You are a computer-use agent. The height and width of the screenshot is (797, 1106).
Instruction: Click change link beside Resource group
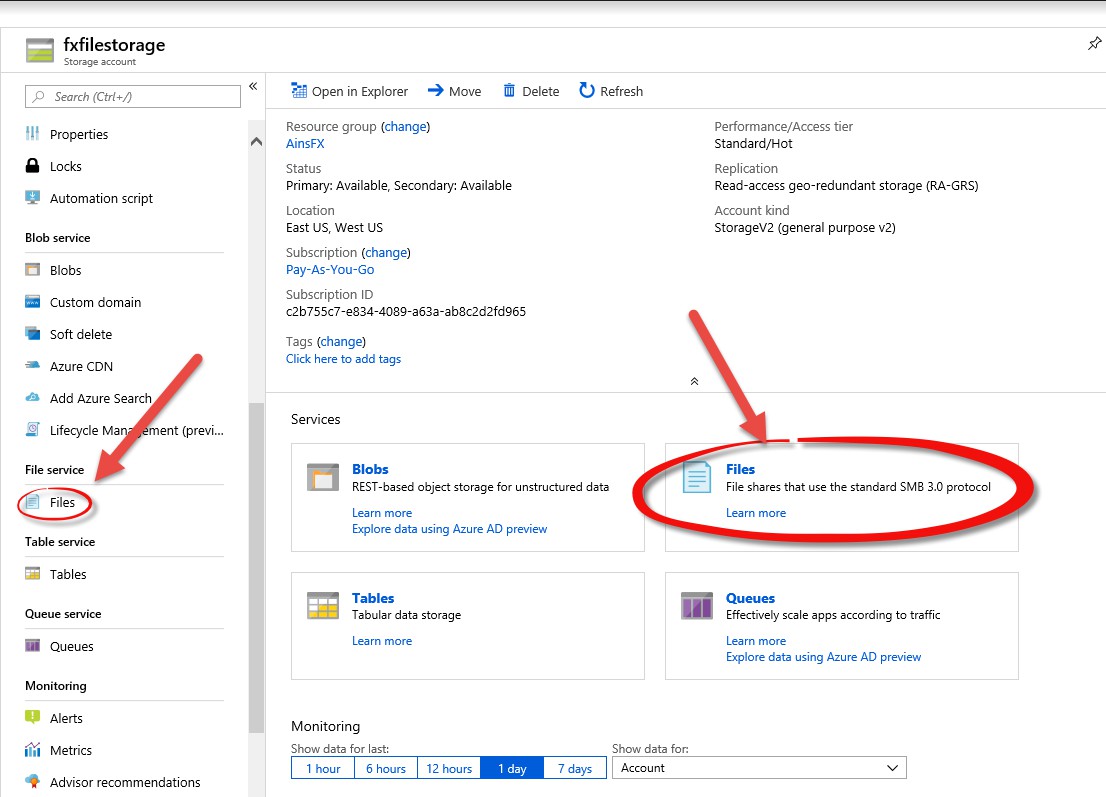pos(405,126)
